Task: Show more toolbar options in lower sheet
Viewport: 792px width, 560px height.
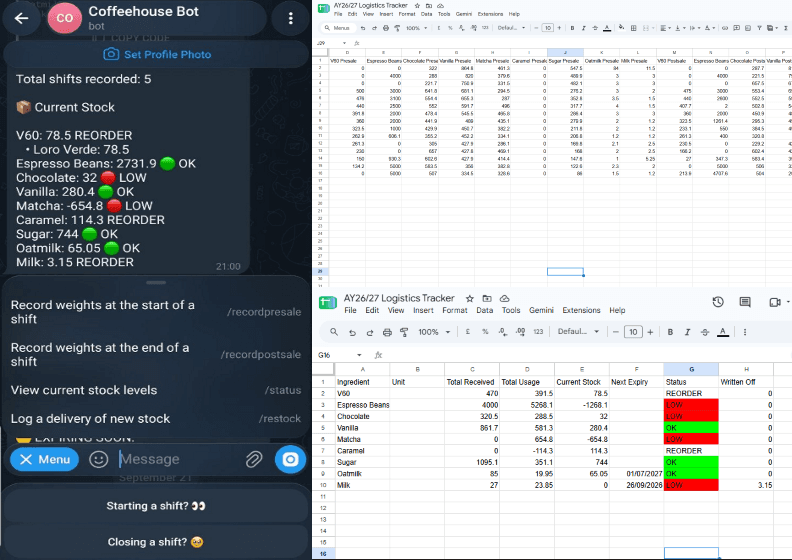Action: (x=745, y=332)
